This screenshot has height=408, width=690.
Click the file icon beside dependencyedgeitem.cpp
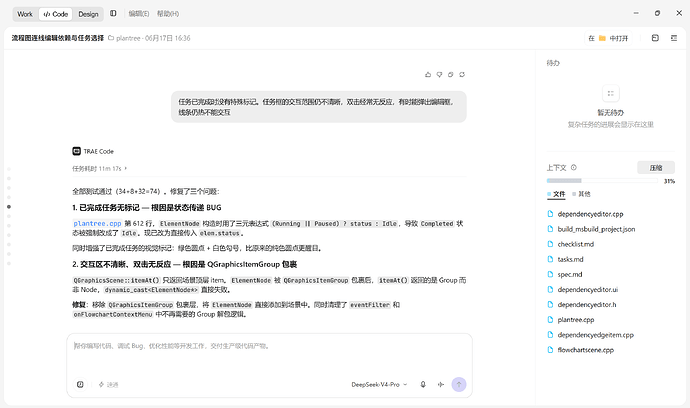(550, 335)
